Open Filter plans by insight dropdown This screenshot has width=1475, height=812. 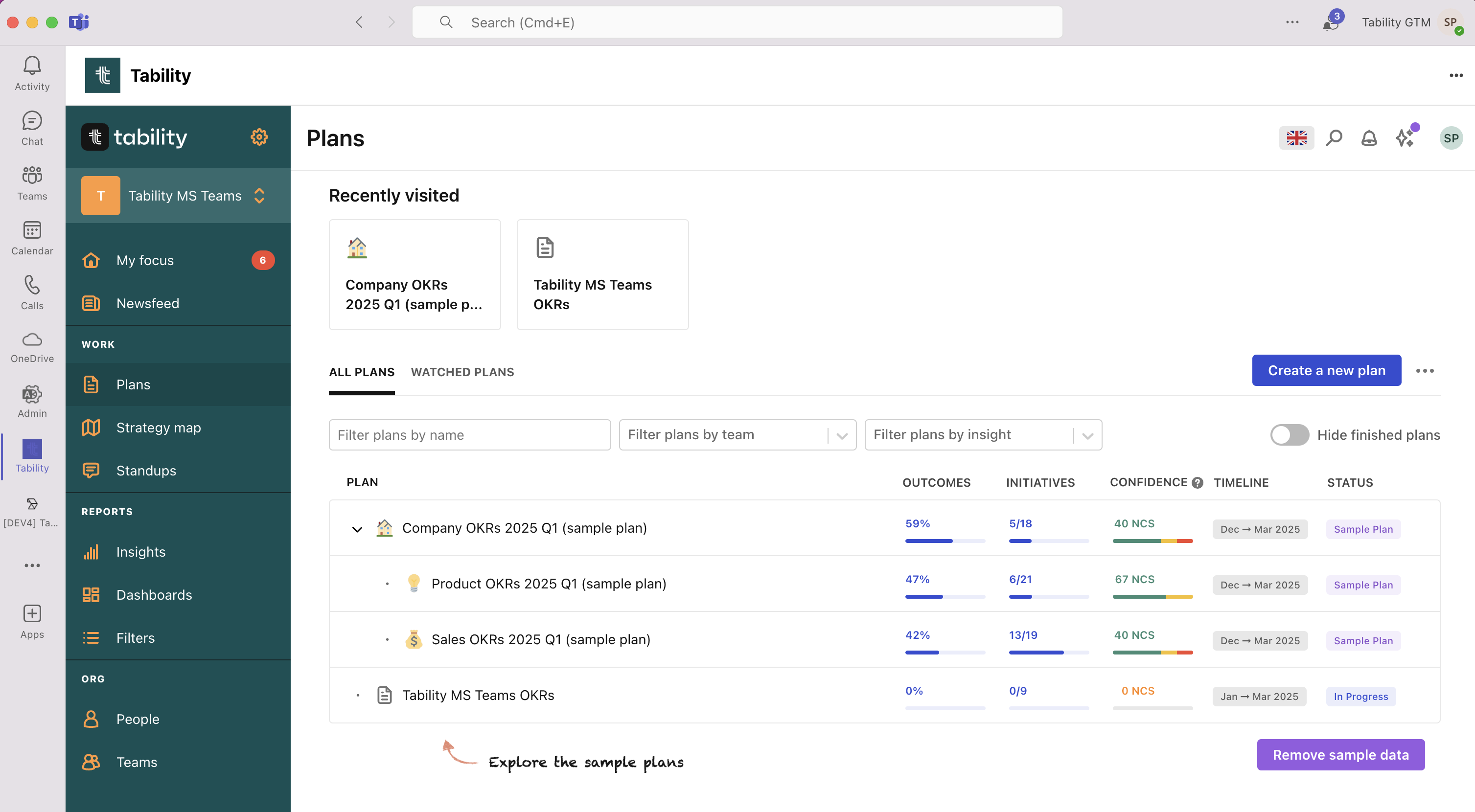pyautogui.click(x=983, y=435)
